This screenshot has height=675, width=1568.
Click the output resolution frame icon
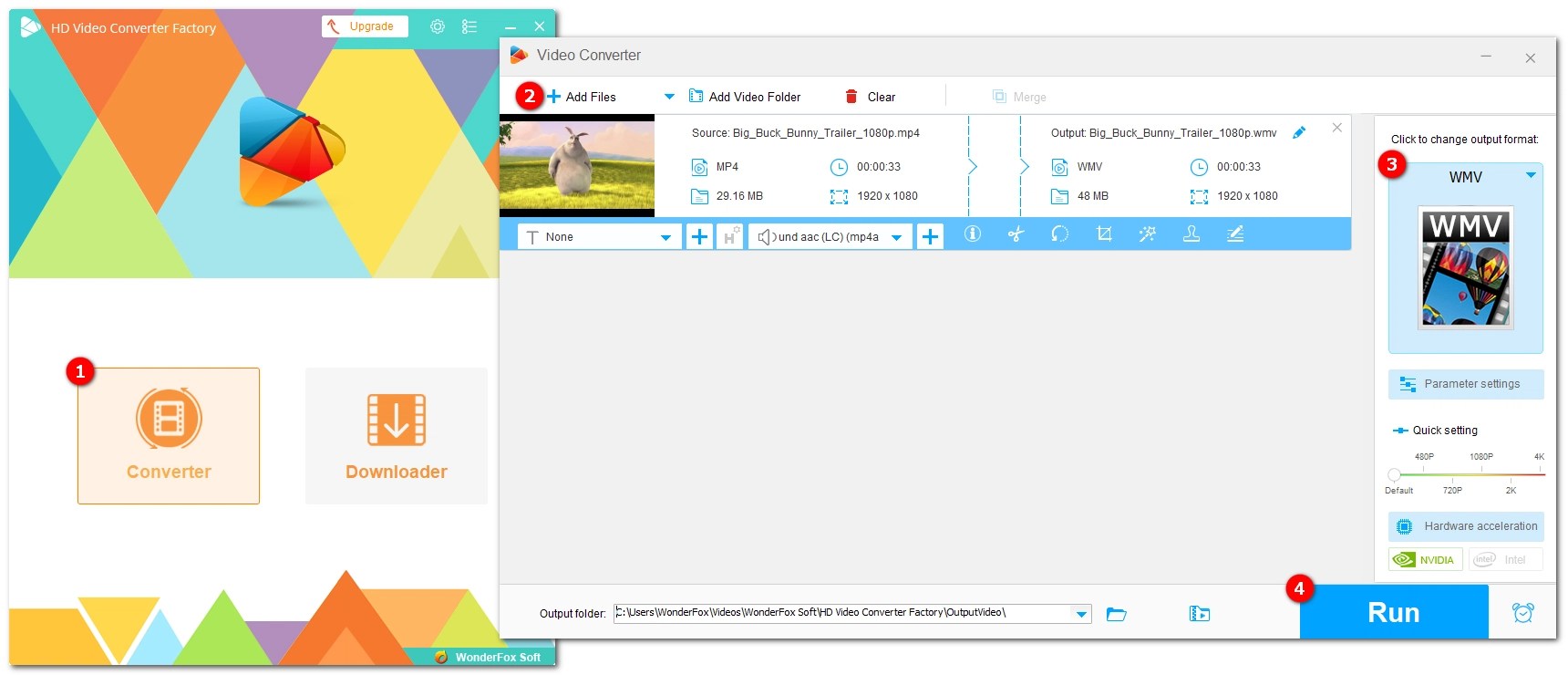[1199, 196]
